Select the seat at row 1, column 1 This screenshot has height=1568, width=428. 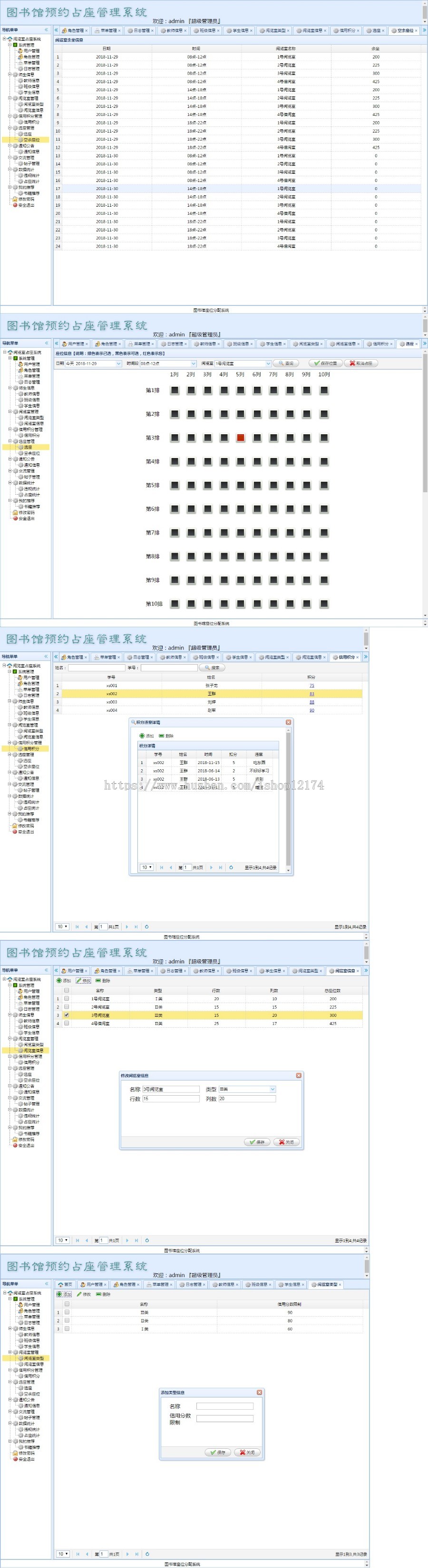pyautogui.click(x=175, y=390)
